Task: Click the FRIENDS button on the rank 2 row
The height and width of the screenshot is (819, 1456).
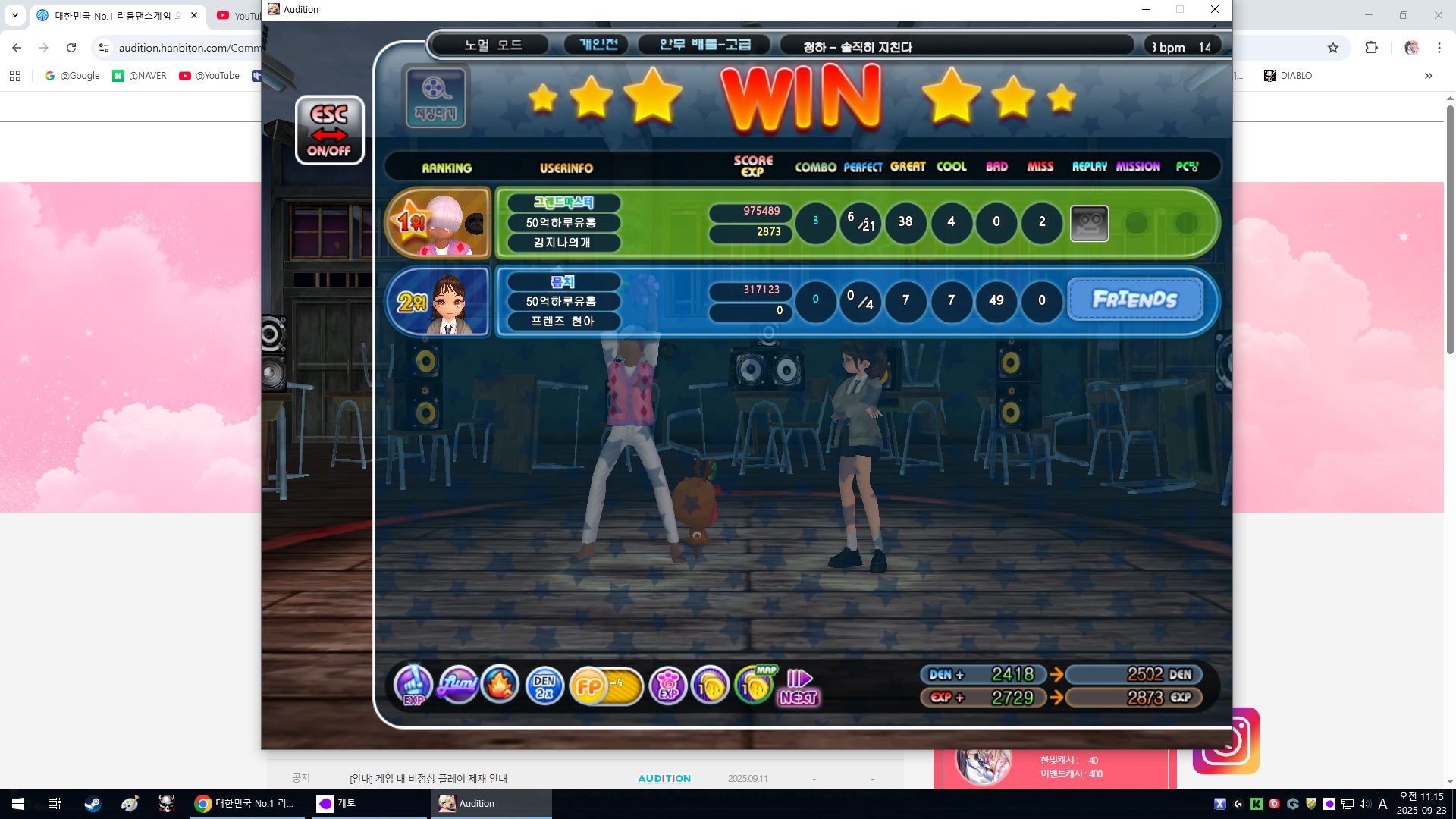Action: click(1134, 300)
